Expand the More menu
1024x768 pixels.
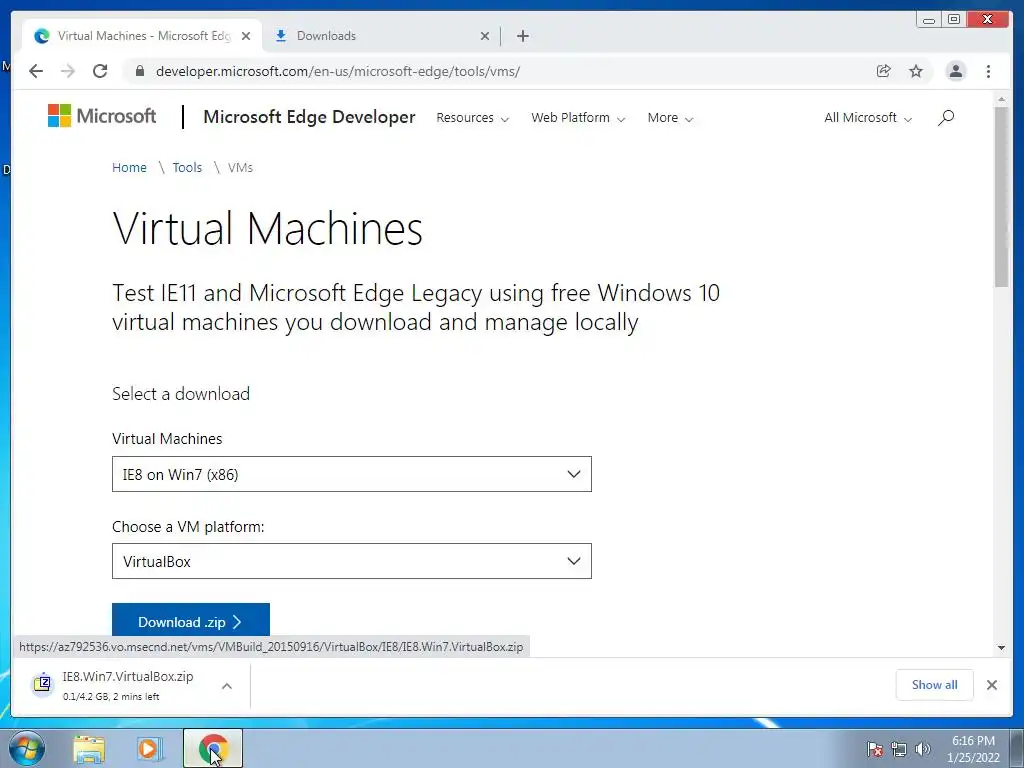click(x=670, y=118)
